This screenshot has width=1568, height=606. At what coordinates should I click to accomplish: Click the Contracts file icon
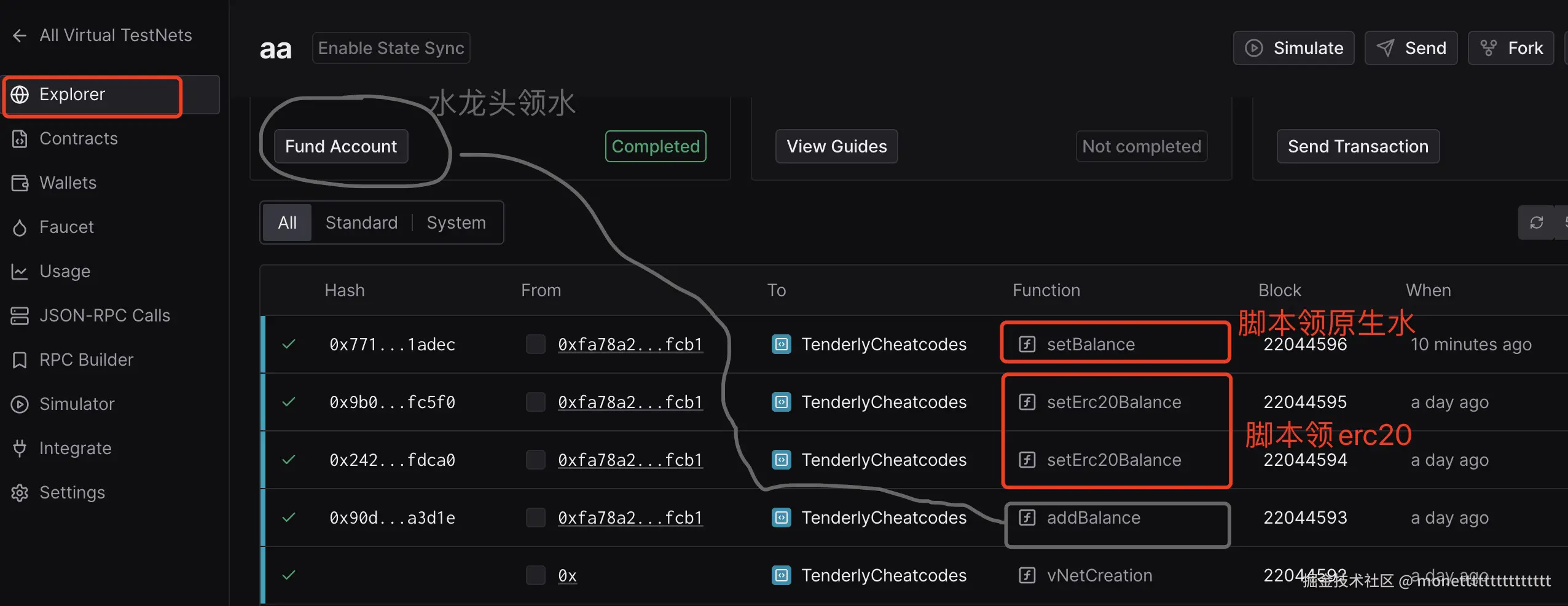click(x=20, y=139)
